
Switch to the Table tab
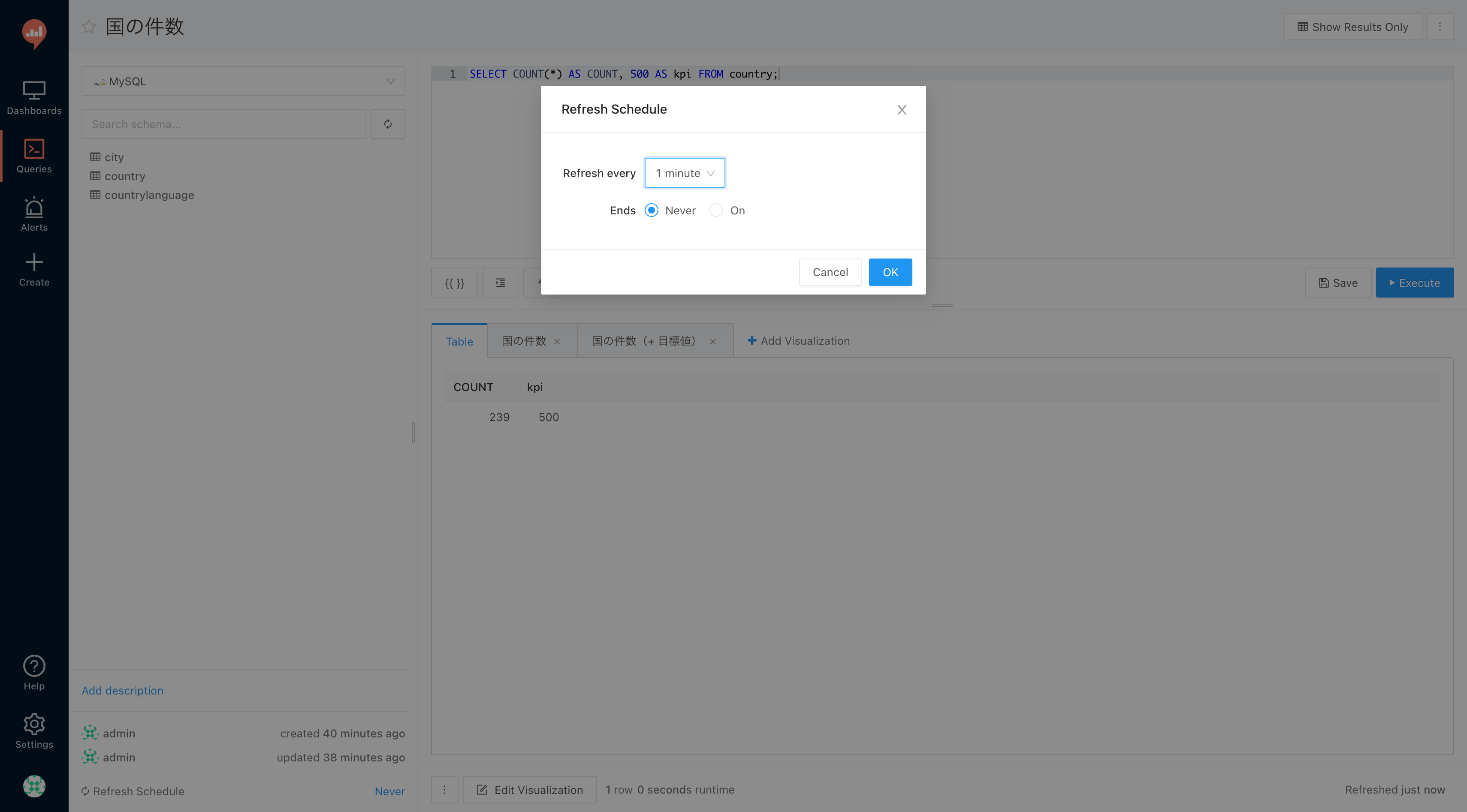click(x=459, y=341)
